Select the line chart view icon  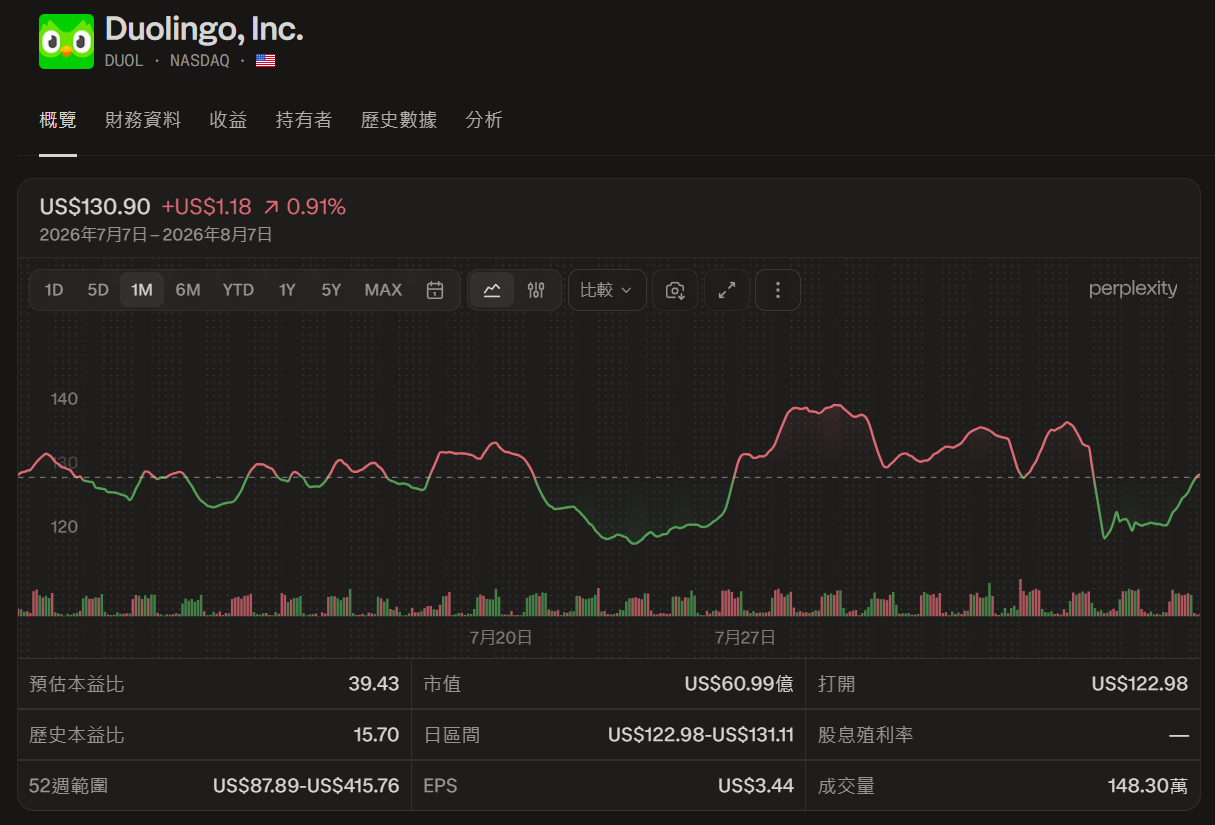[492, 290]
